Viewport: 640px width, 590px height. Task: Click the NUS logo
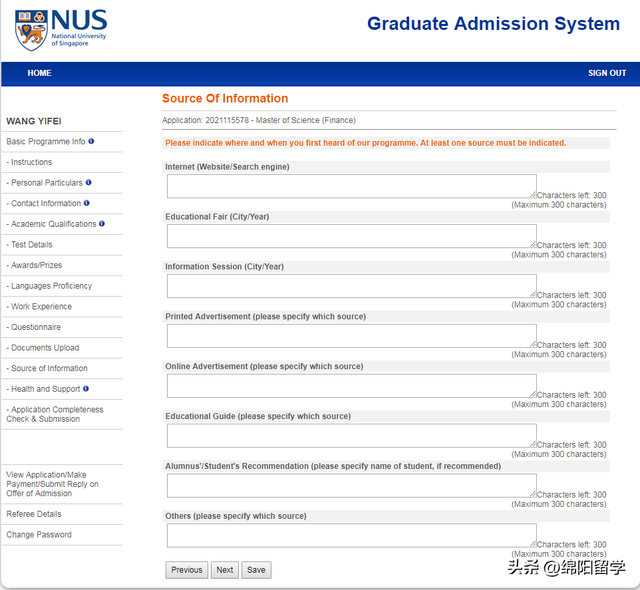(61, 30)
